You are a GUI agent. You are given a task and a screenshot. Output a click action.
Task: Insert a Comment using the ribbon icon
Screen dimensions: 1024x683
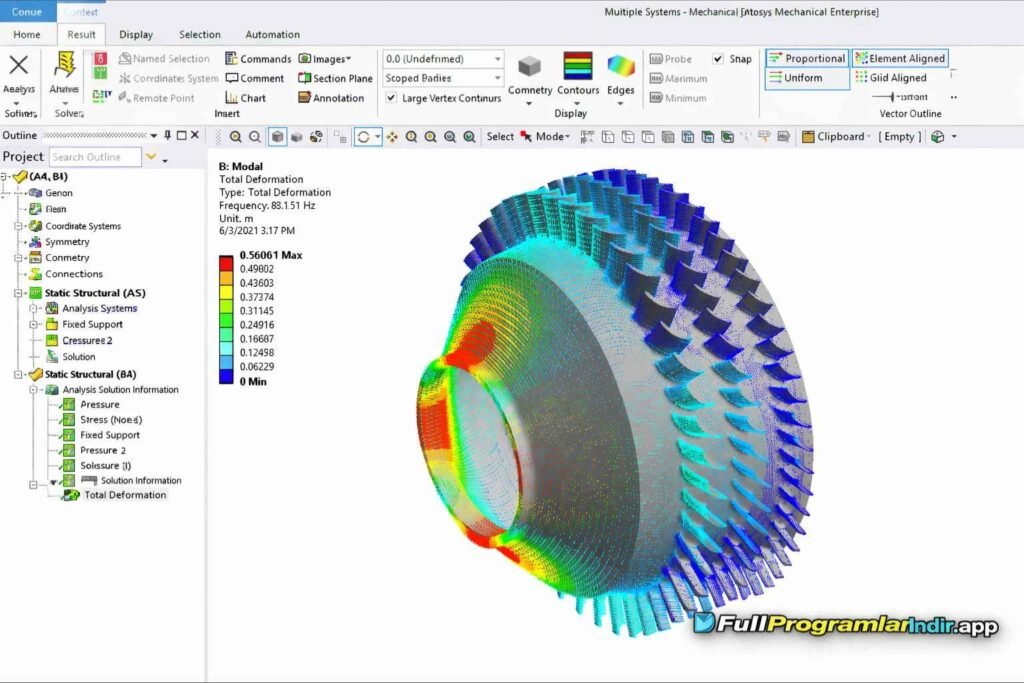pyautogui.click(x=254, y=78)
